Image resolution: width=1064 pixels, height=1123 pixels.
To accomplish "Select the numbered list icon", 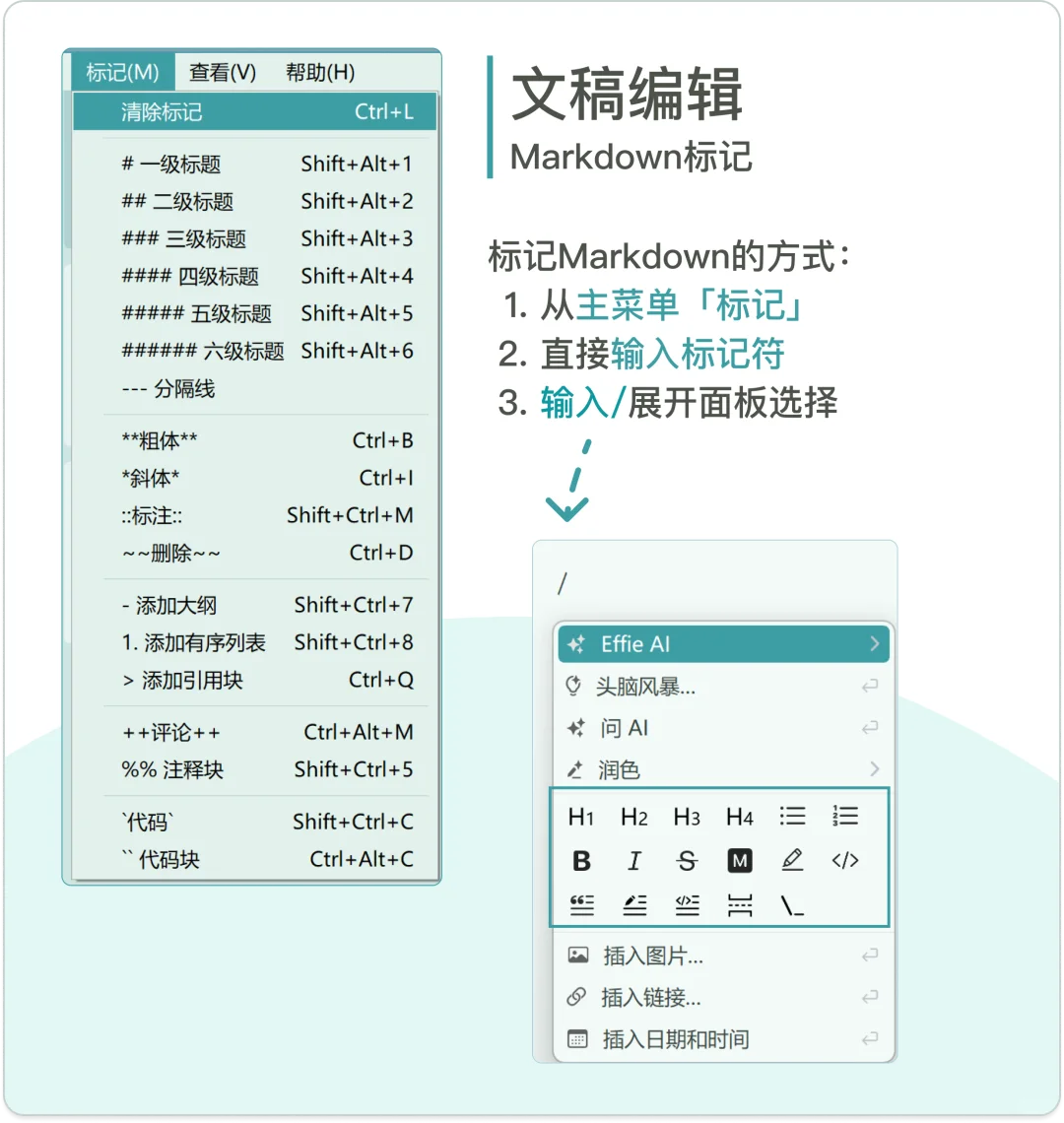I will click(x=845, y=816).
